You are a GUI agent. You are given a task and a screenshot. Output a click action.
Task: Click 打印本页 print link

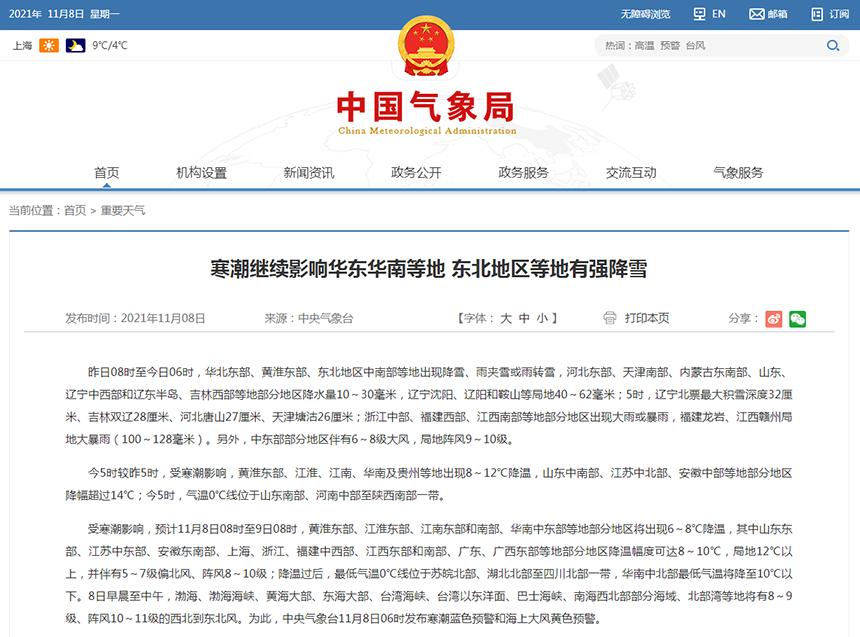[647, 318]
